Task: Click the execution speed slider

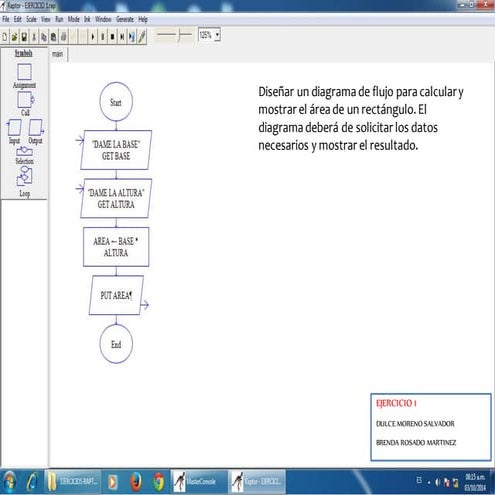Action: coord(175,34)
